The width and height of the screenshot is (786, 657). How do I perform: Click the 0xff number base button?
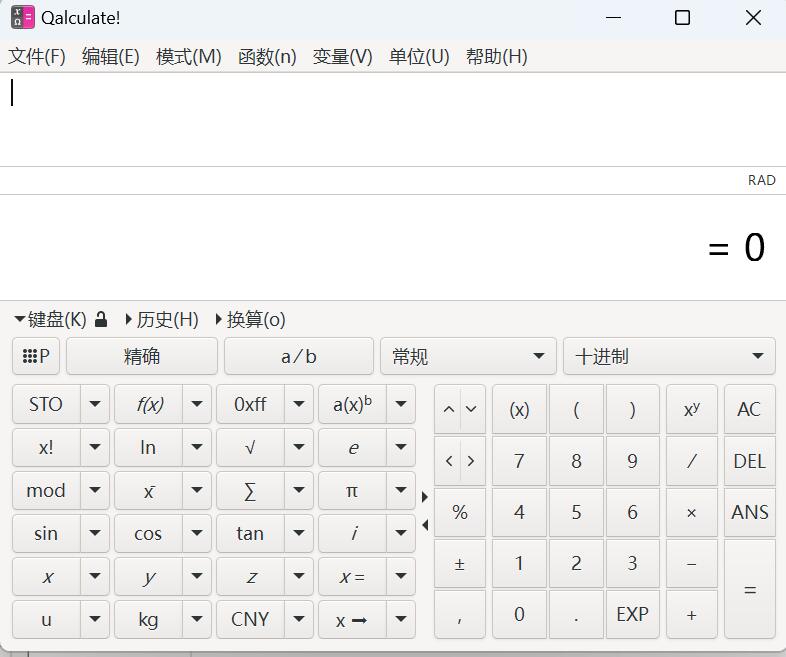click(251, 404)
